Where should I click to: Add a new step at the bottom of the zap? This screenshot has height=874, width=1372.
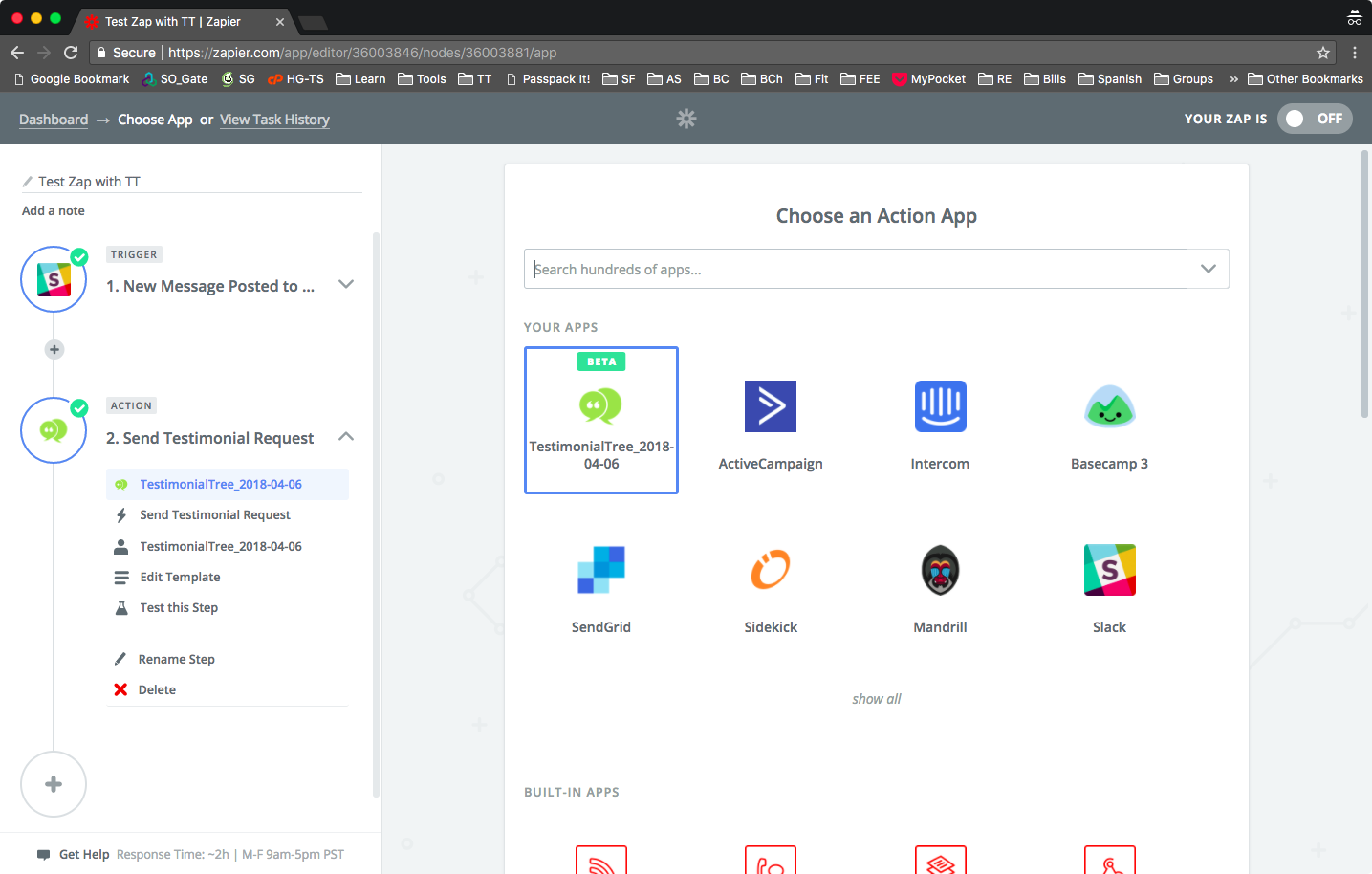54,784
